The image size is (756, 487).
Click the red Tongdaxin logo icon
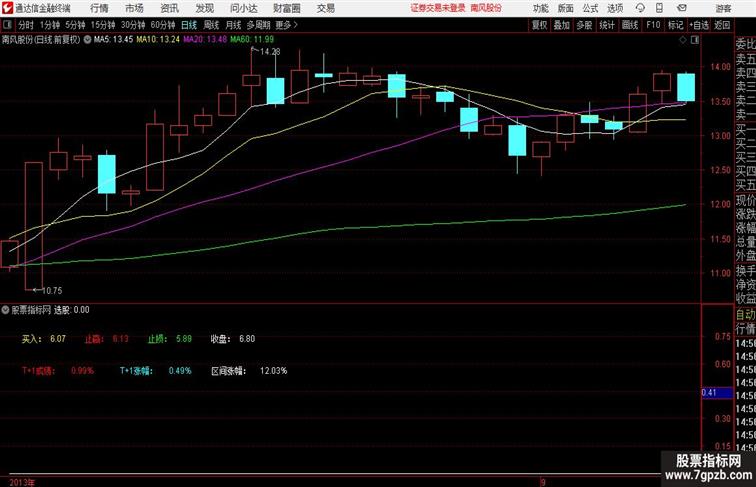point(7,8)
